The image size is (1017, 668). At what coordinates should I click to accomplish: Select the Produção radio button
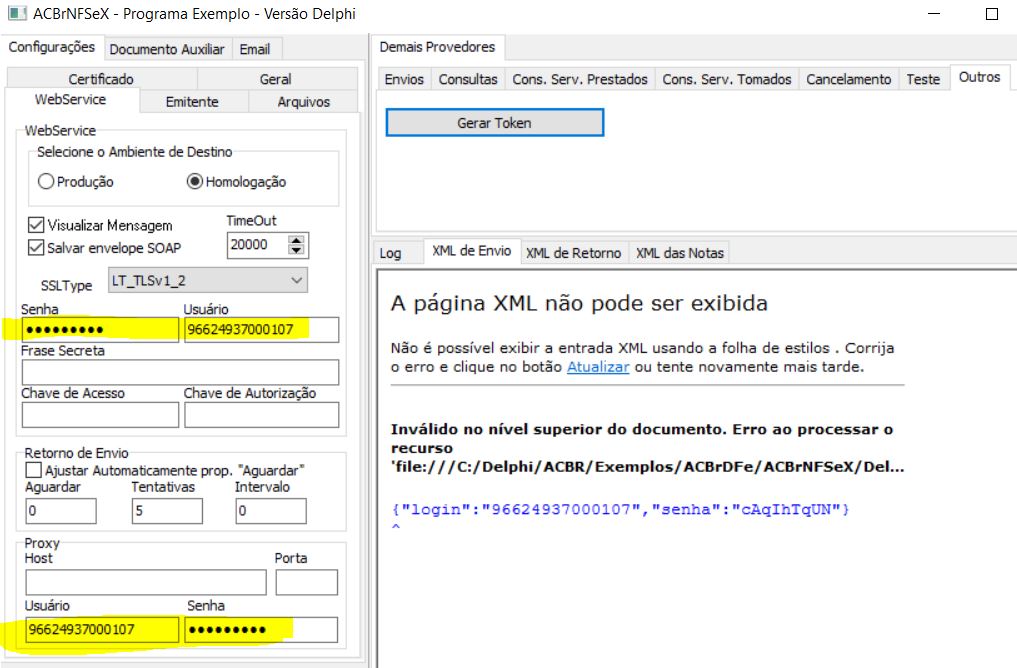pyautogui.click(x=45, y=182)
